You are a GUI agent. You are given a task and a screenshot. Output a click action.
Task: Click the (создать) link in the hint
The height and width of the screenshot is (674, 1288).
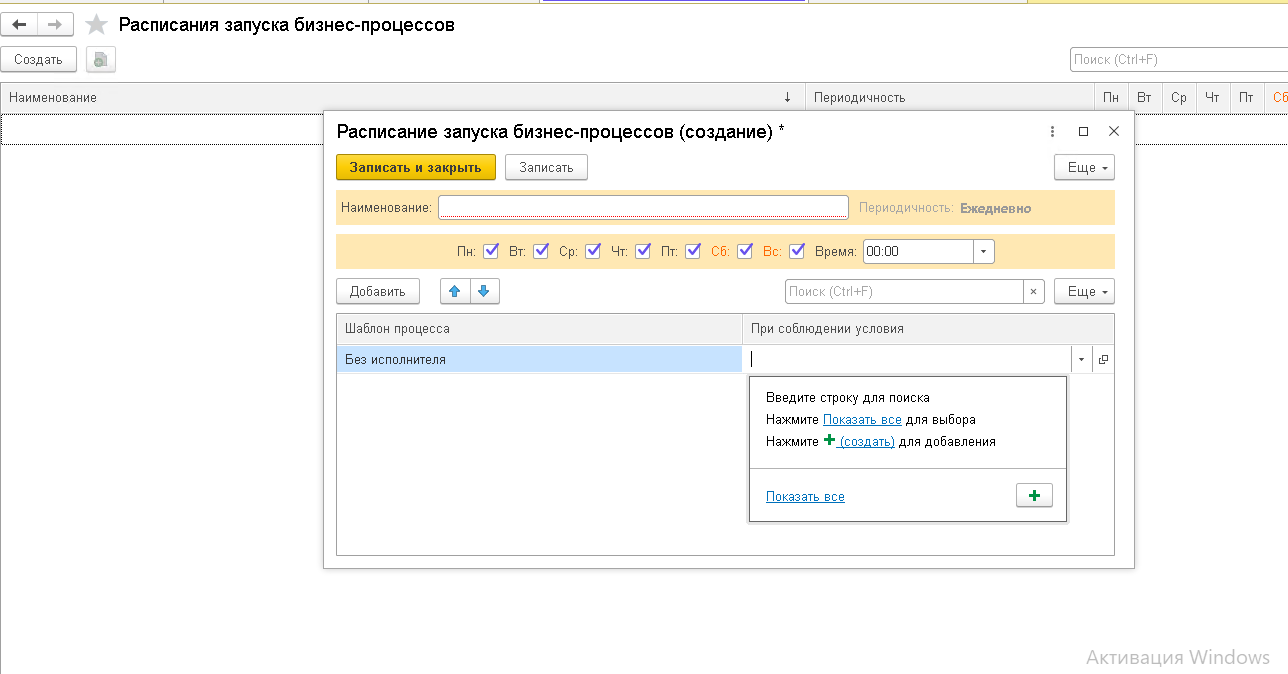pyautogui.click(x=867, y=441)
